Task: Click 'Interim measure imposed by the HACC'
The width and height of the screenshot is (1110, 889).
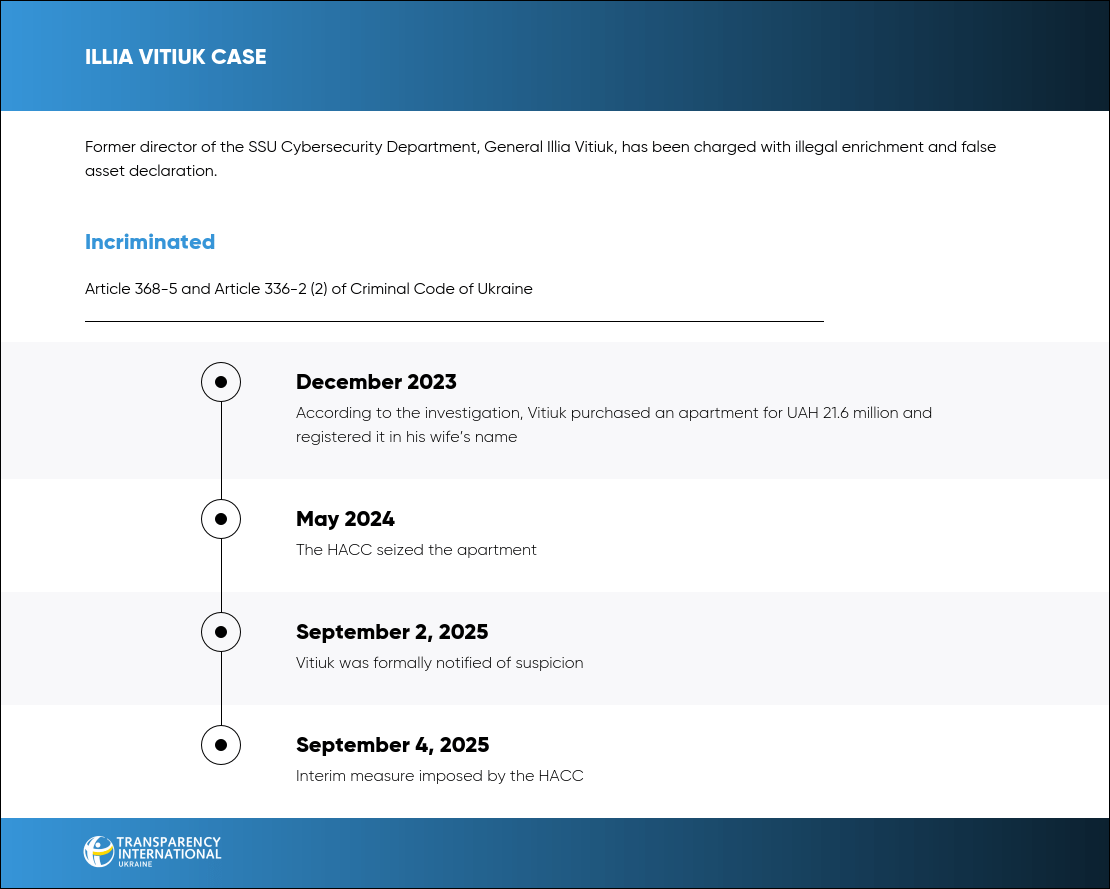Action: click(x=439, y=776)
